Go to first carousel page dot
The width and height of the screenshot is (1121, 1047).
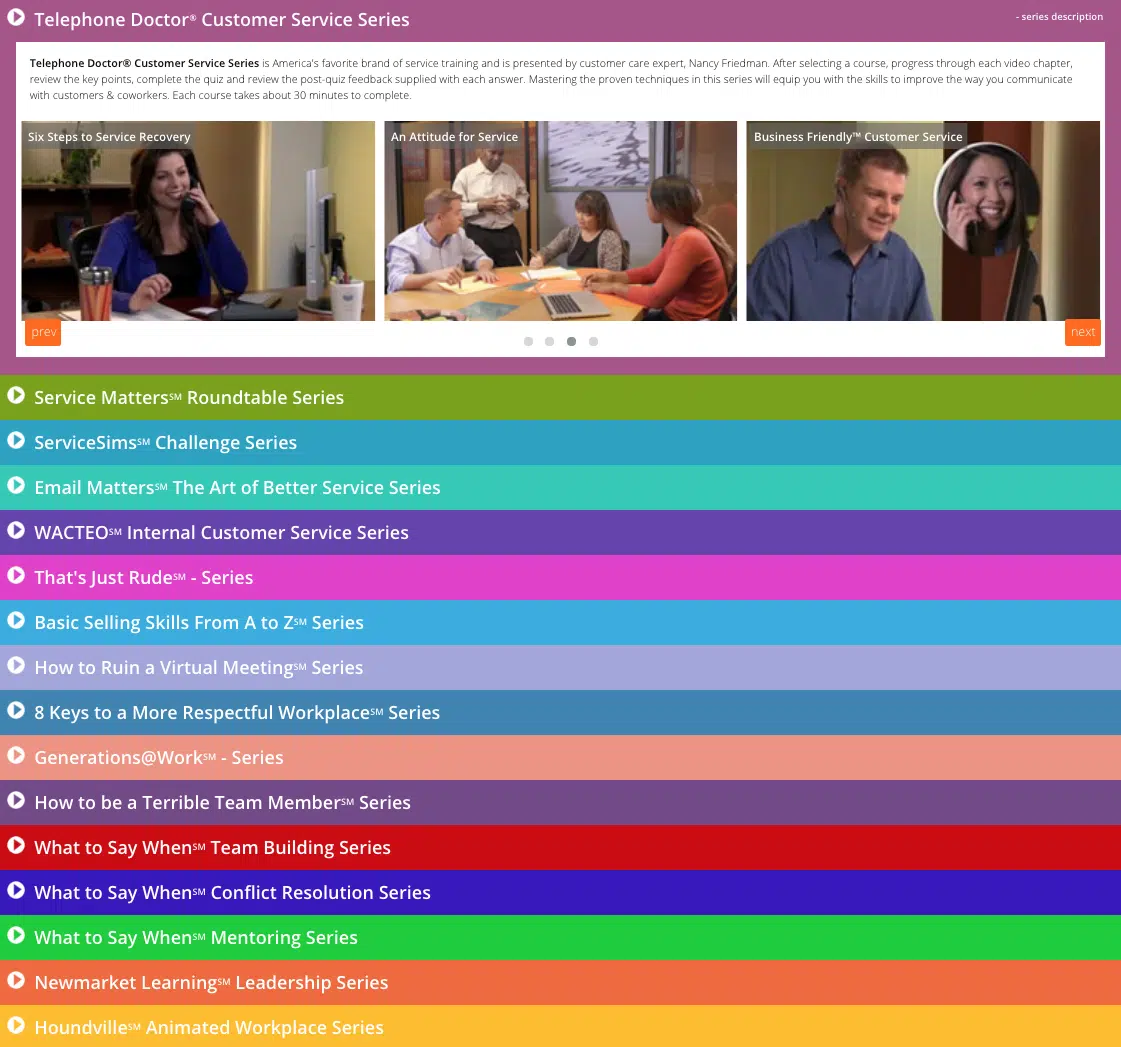click(x=528, y=341)
